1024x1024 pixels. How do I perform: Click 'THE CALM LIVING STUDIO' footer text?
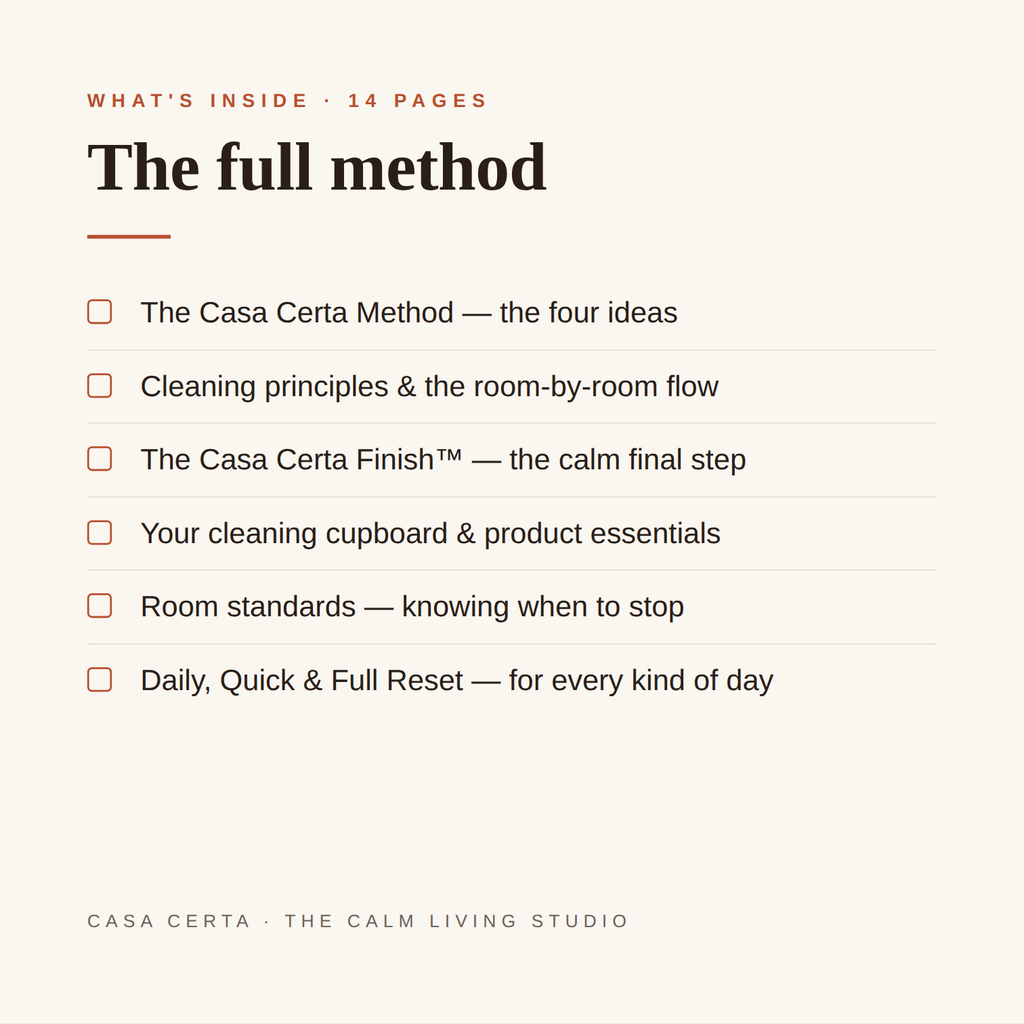pos(456,921)
